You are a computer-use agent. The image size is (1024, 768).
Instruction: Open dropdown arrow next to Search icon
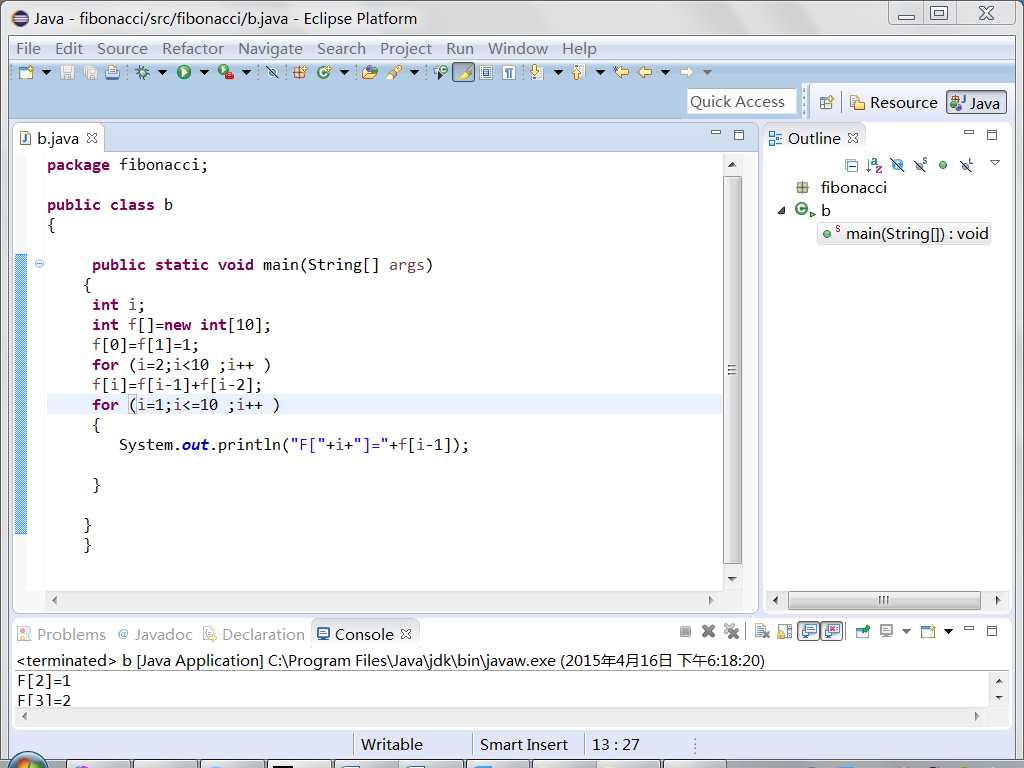(x=414, y=72)
